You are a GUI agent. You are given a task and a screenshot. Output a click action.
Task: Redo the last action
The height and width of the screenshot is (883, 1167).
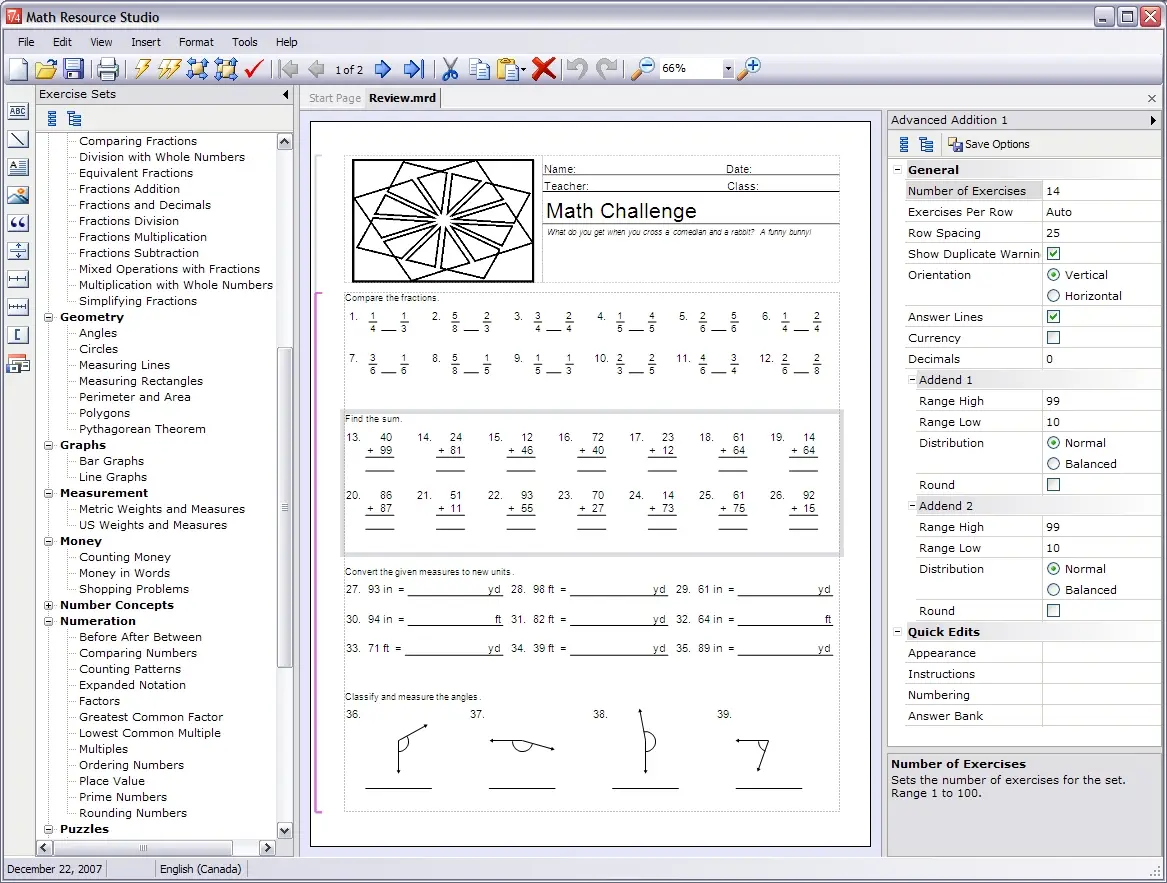(x=607, y=68)
